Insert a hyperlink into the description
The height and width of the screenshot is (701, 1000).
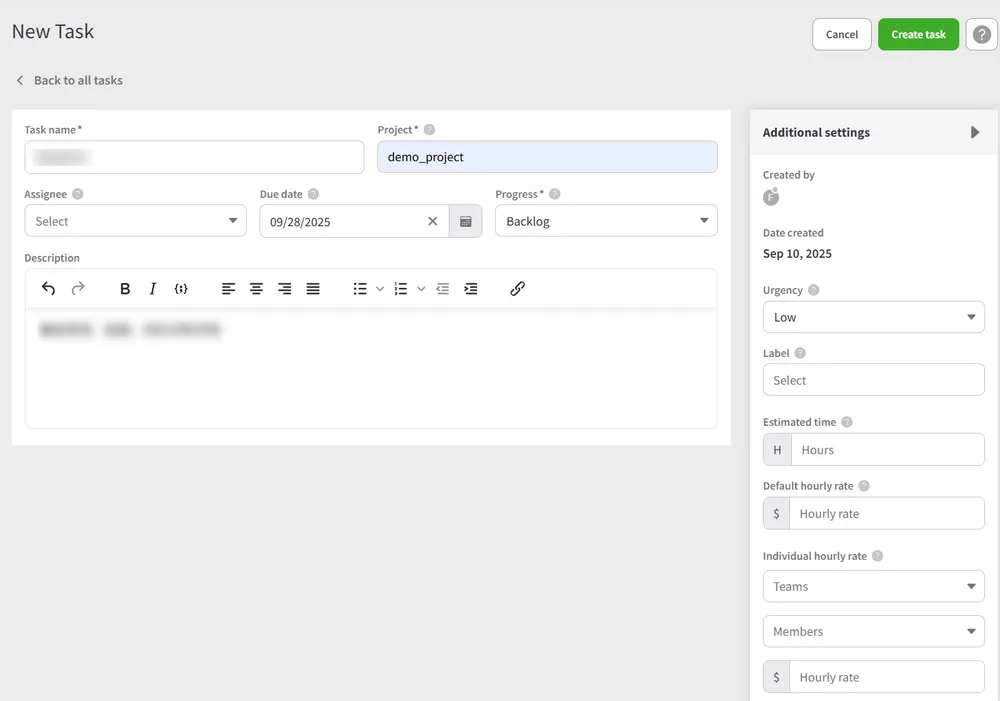coord(517,288)
